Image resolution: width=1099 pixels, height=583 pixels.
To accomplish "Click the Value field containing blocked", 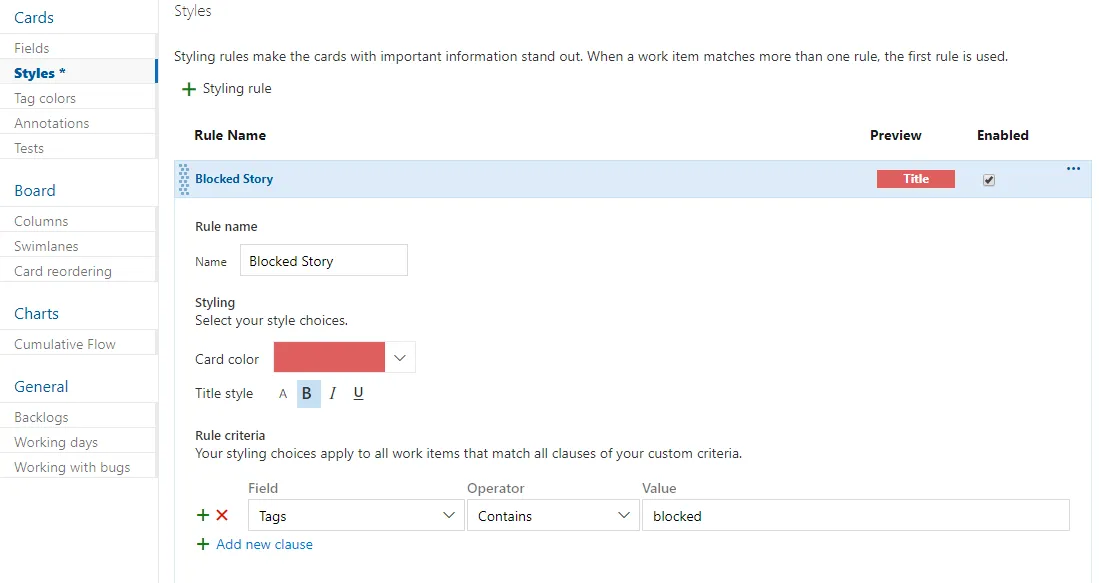I will tap(855, 515).
